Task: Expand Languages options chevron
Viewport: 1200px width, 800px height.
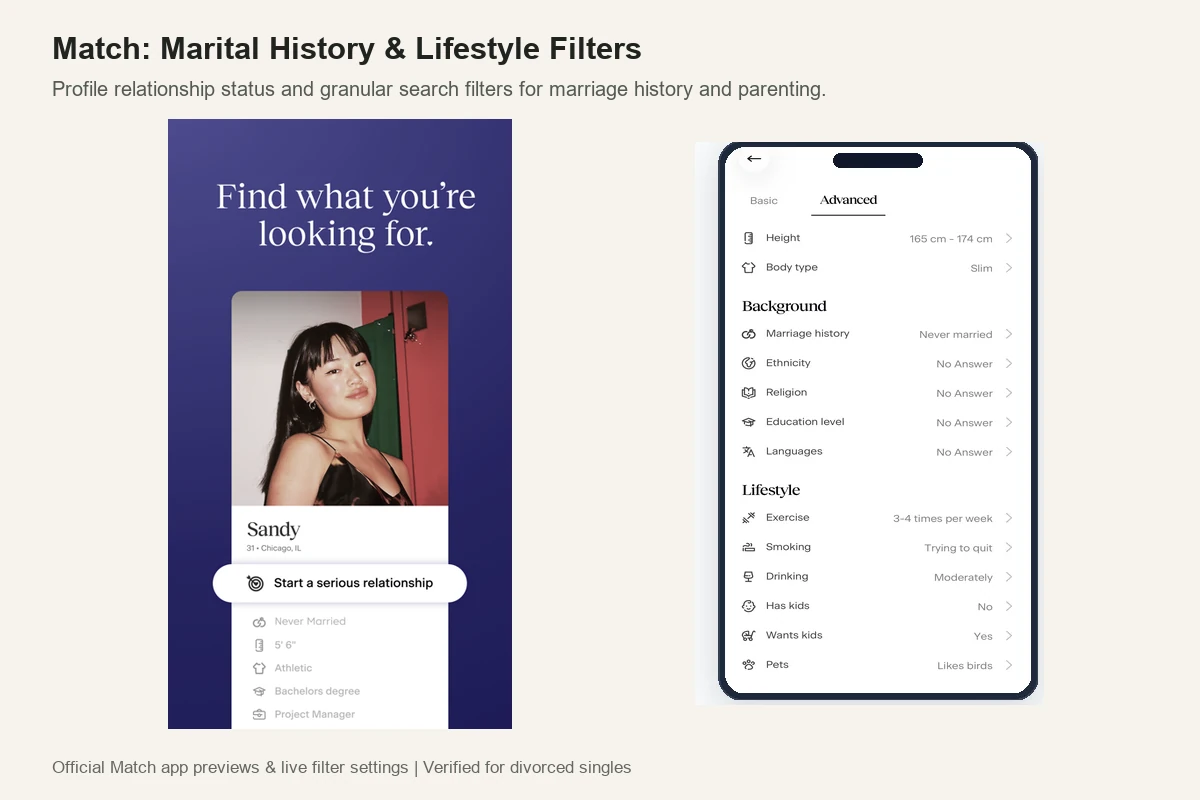Action: [x=1009, y=452]
